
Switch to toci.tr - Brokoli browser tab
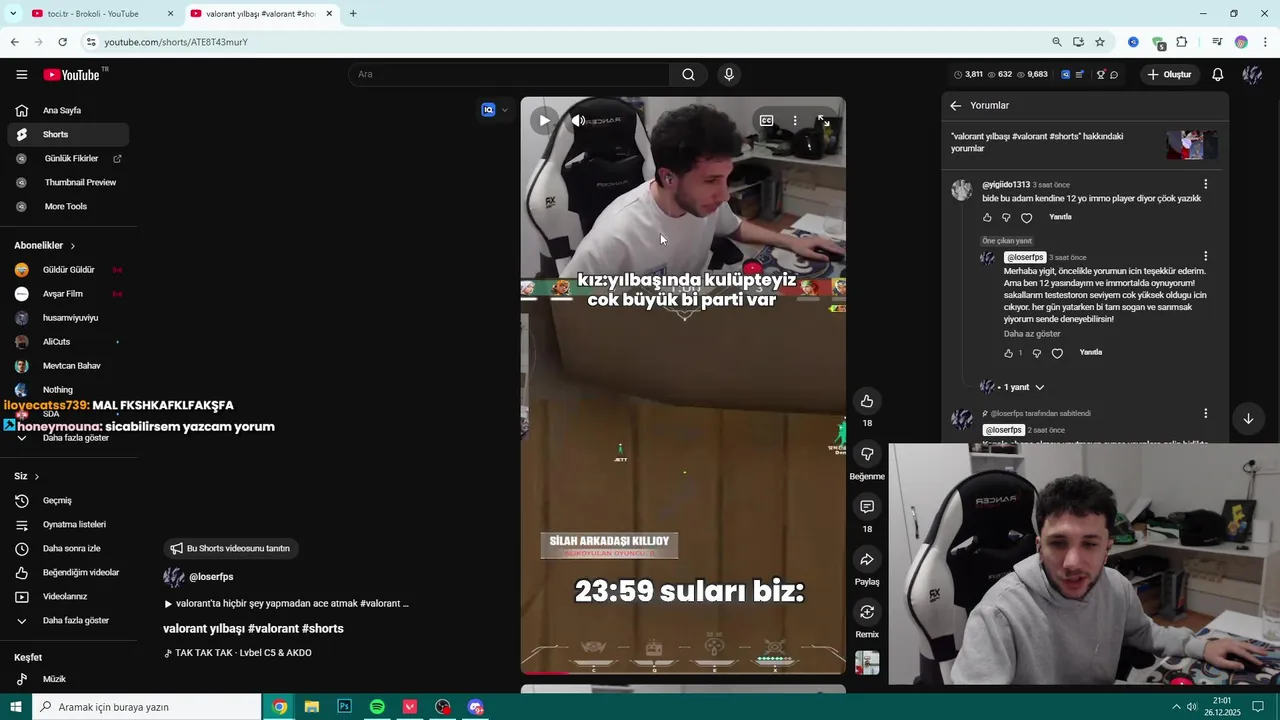coord(100,13)
